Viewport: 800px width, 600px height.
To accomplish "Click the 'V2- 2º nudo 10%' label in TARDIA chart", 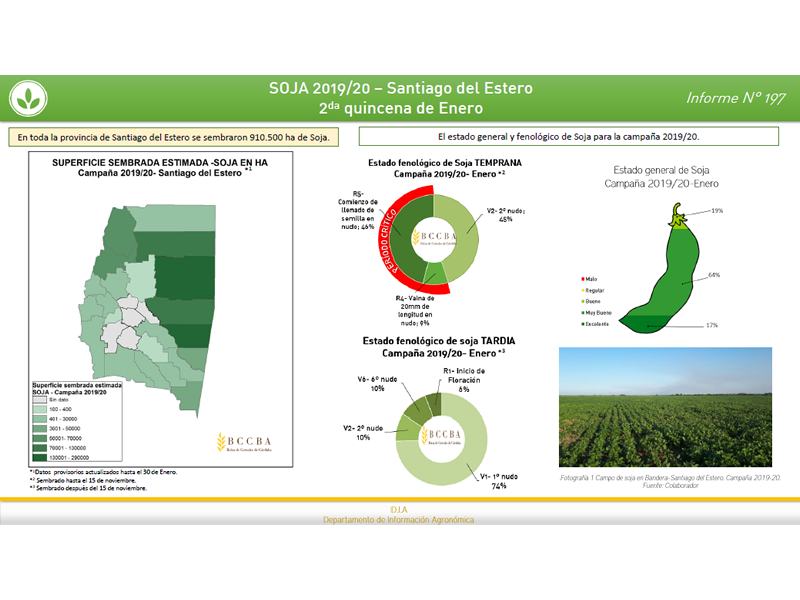I will click(x=363, y=433).
